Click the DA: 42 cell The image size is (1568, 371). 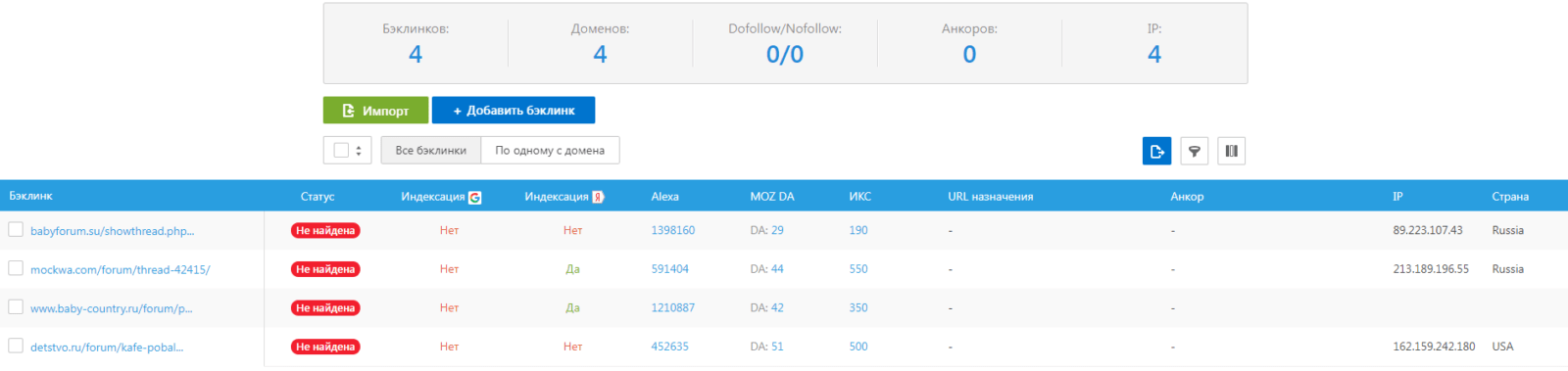coord(766,307)
